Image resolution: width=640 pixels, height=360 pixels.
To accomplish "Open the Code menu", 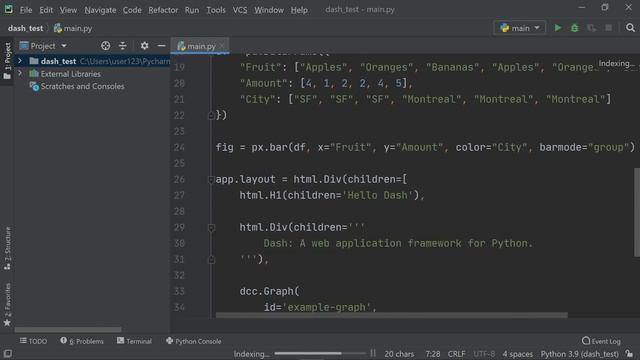I will point(132,9).
